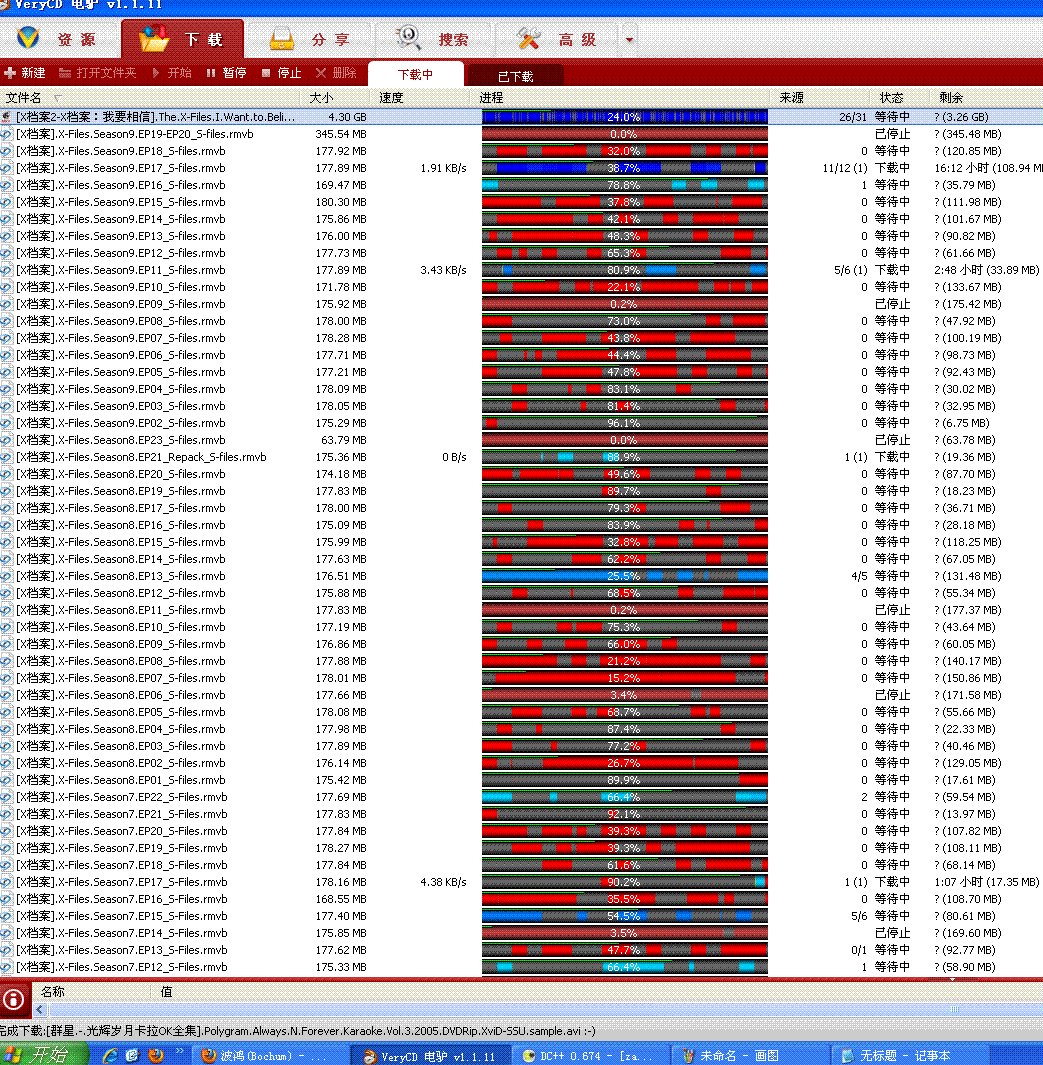Click the 1.91 KB/s speed cell
Image resolution: width=1043 pixels, height=1065 pixels.
[x=443, y=168]
